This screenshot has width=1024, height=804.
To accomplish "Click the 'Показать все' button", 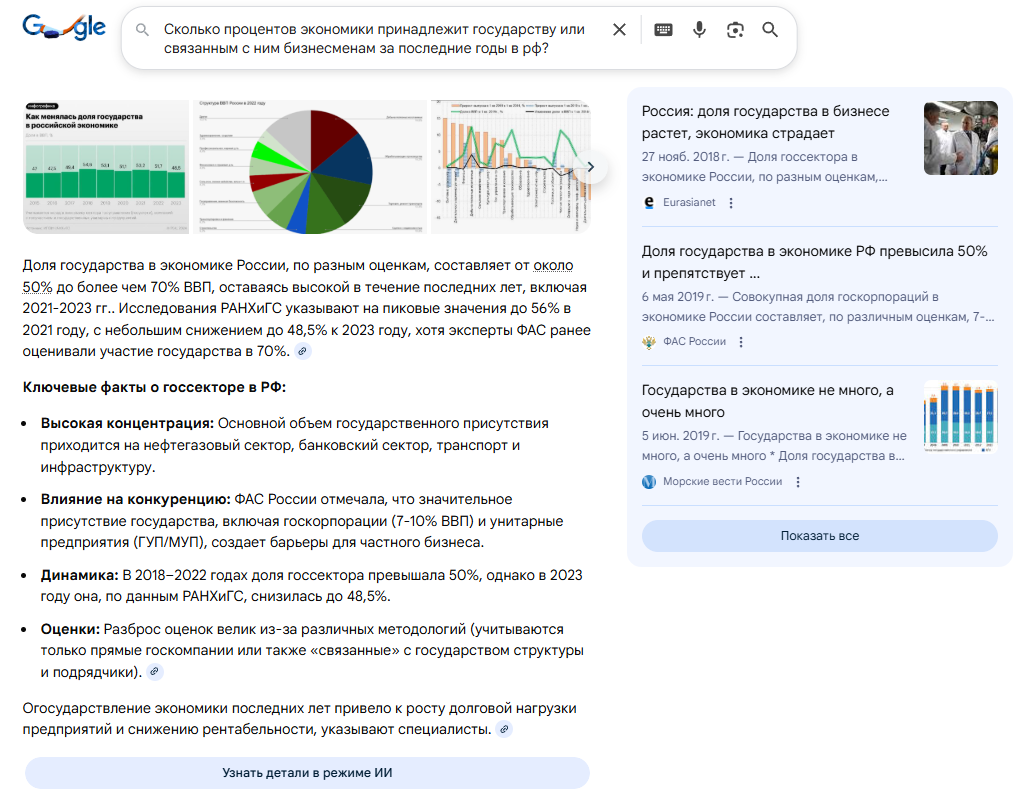I will pyautogui.click(x=820, y=536).
